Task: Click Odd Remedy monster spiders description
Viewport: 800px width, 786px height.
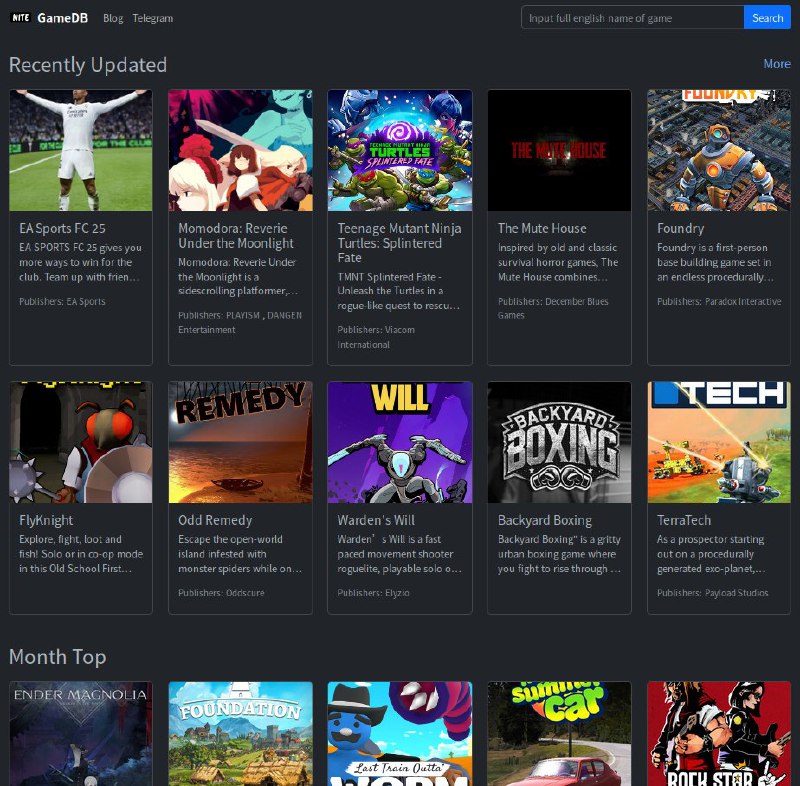Action: pos(240,554)
